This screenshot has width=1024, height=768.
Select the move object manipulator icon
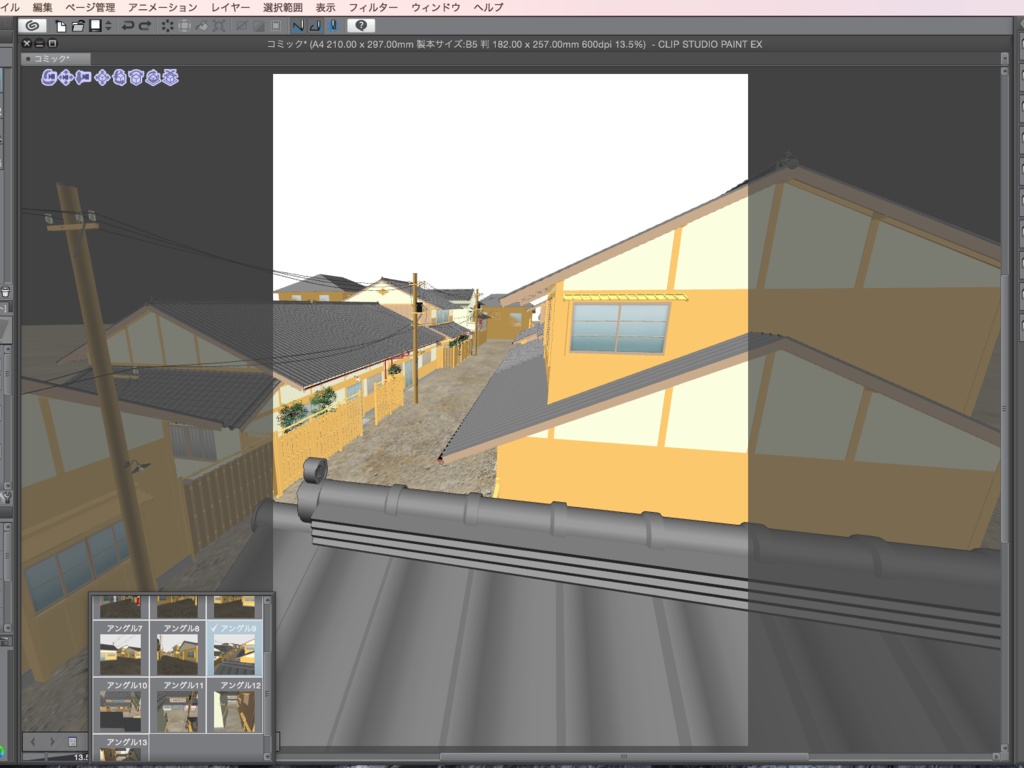pos(102,78)
